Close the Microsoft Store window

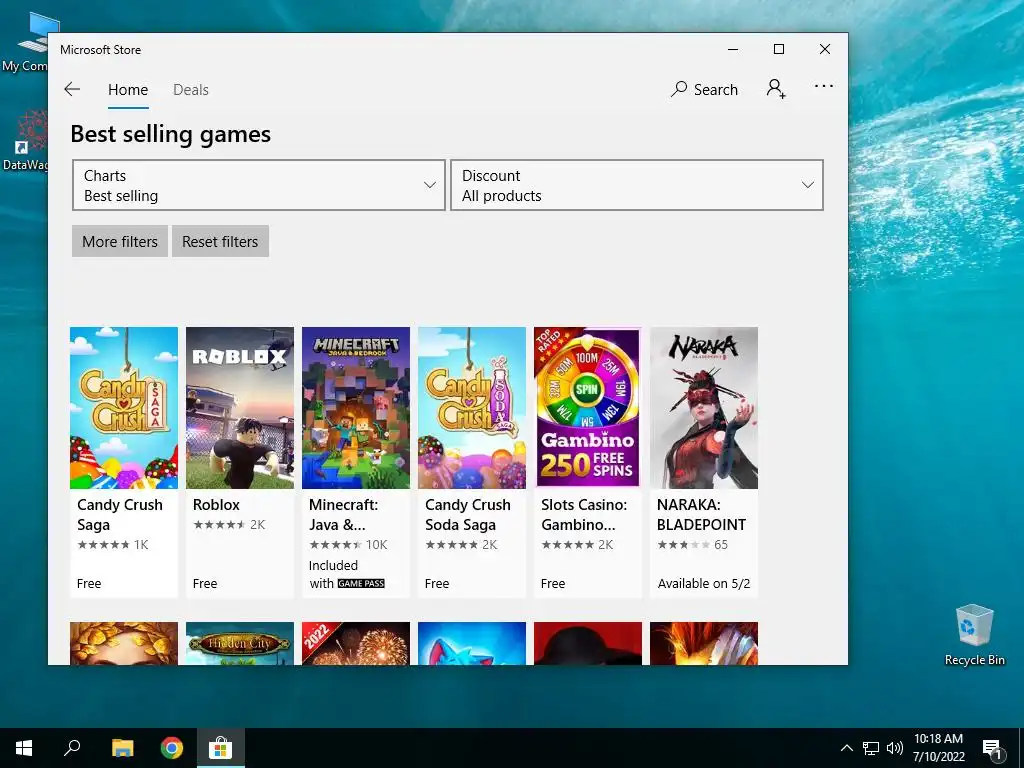coord(825,50)
